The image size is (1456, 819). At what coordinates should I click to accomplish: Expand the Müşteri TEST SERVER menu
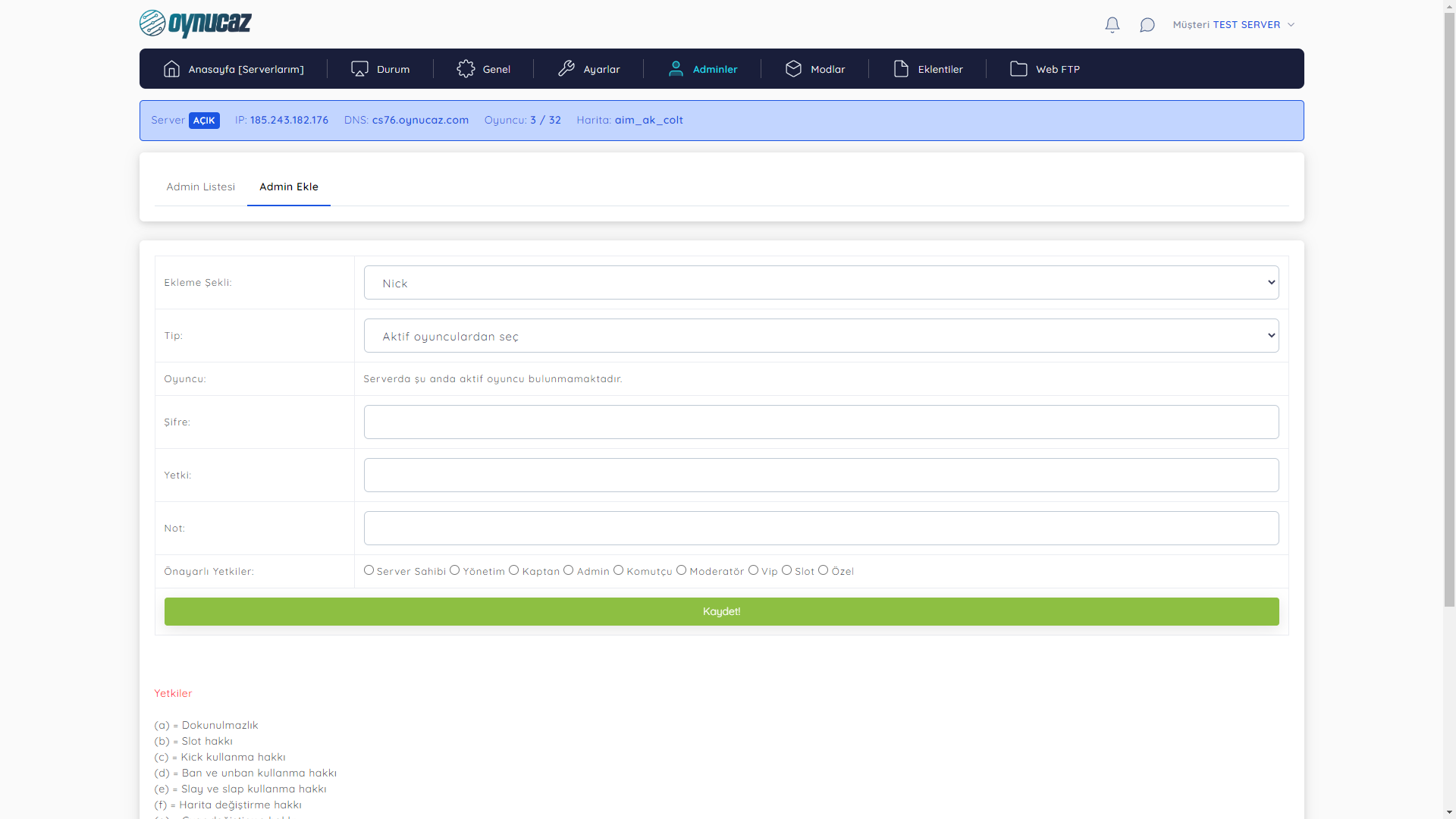pyautogui.click(x=1233, y=25)
